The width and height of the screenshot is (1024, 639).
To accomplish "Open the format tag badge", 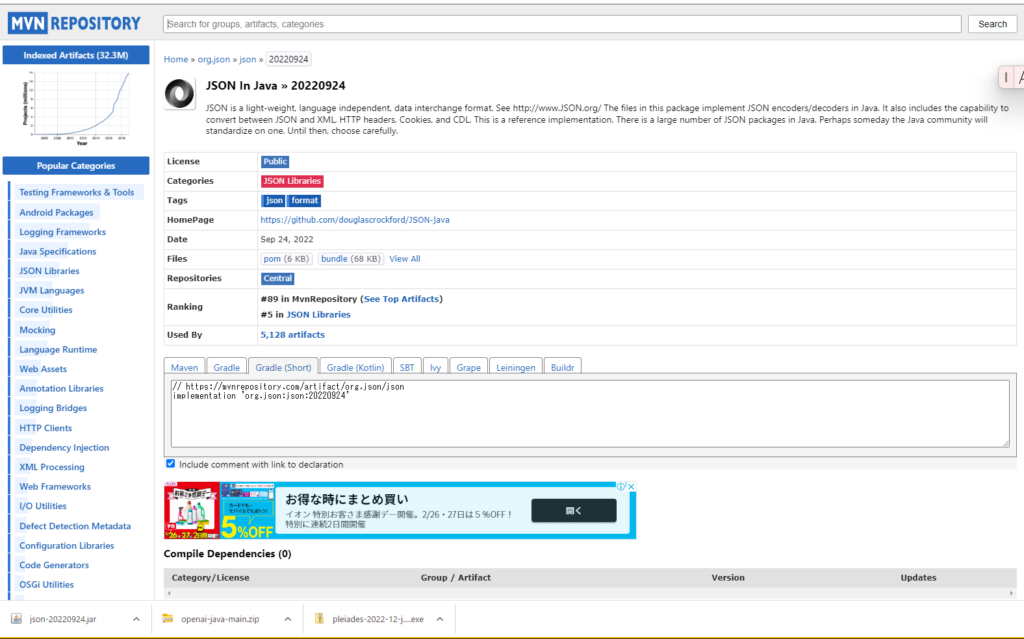I will pos(303,200).
